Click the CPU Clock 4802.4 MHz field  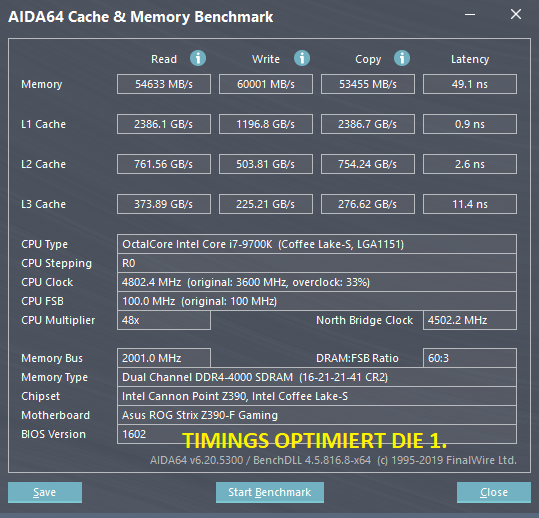(317, 282)
